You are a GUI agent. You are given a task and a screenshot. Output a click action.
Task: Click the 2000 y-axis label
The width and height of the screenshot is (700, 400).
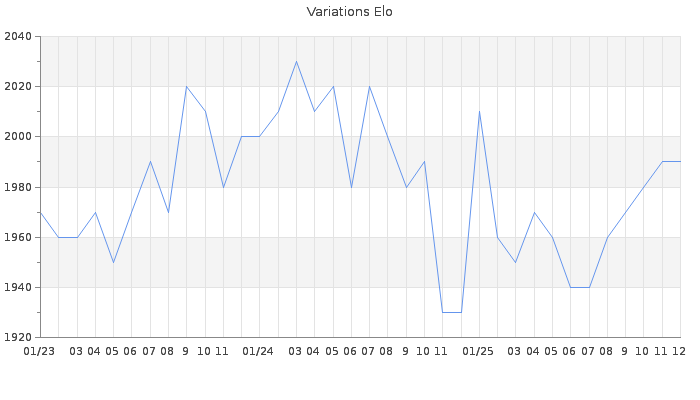(x=18, y=137)
